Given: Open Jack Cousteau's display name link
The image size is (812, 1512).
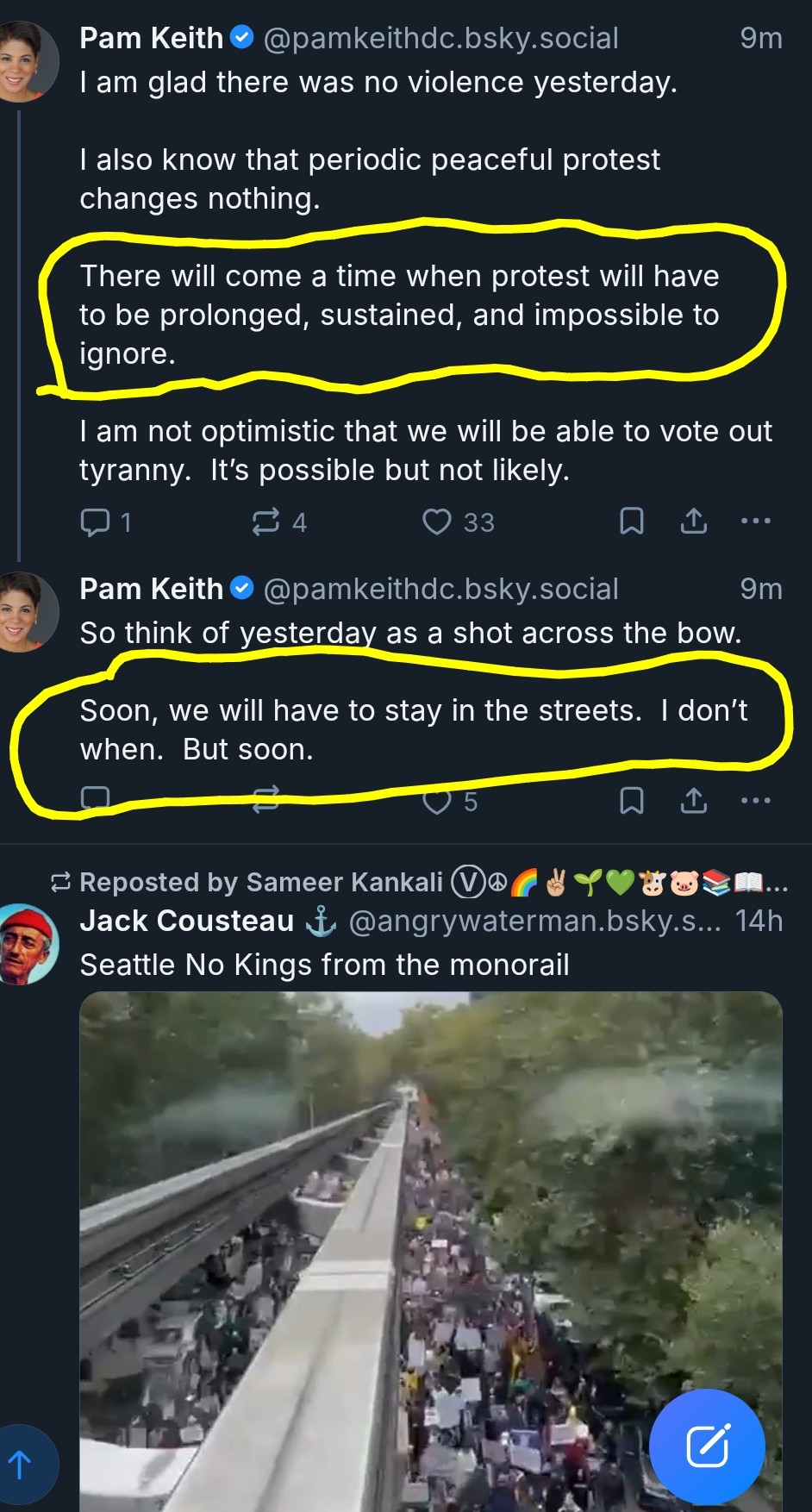Looking at the screenshot, I should (x=187, y=921).
